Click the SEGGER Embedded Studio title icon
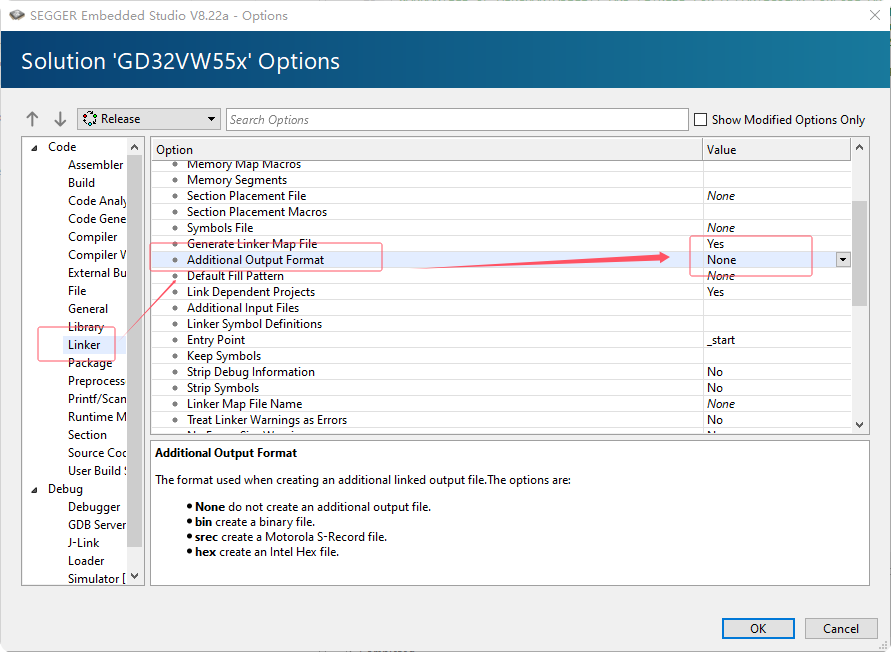 [x=16, y=15]
